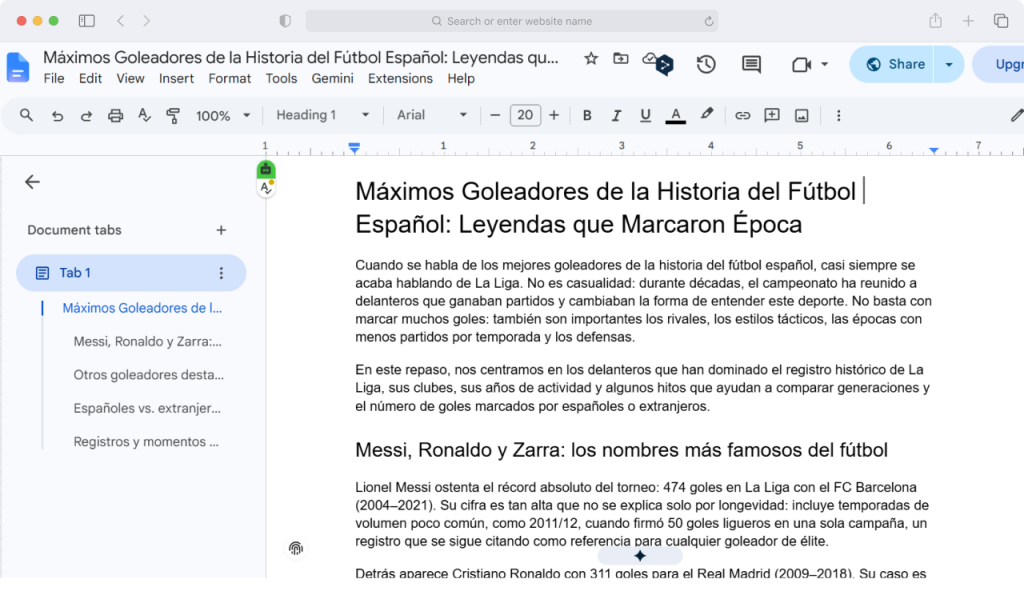Image resolution: width=1024 pixels, height=615 pixels.
Task: Click the browser address bar
Action: click(512, 21)
